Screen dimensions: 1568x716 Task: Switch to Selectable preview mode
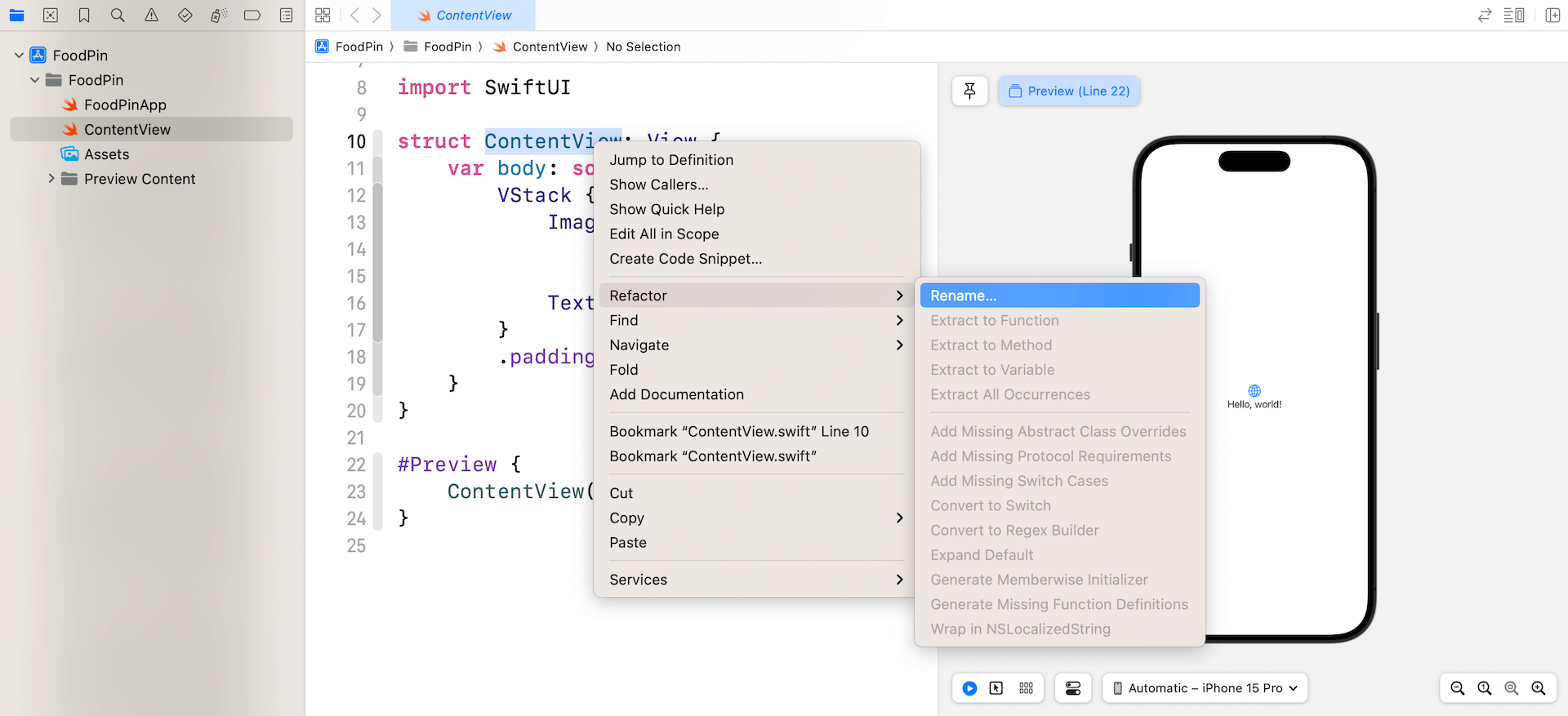pyautogui.click(x=996, y=688)
